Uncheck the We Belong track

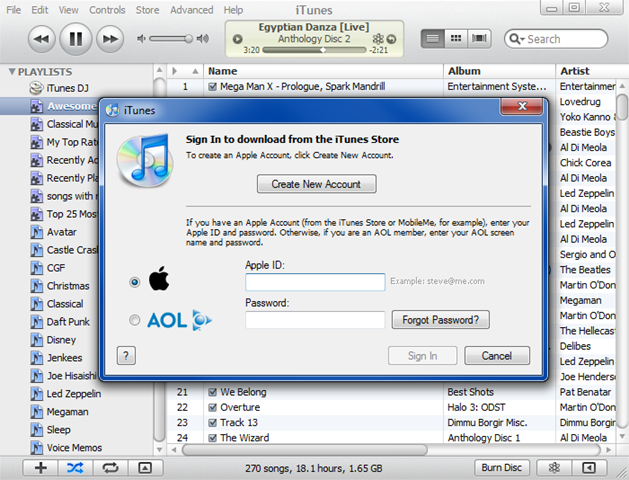click(213, 392)
